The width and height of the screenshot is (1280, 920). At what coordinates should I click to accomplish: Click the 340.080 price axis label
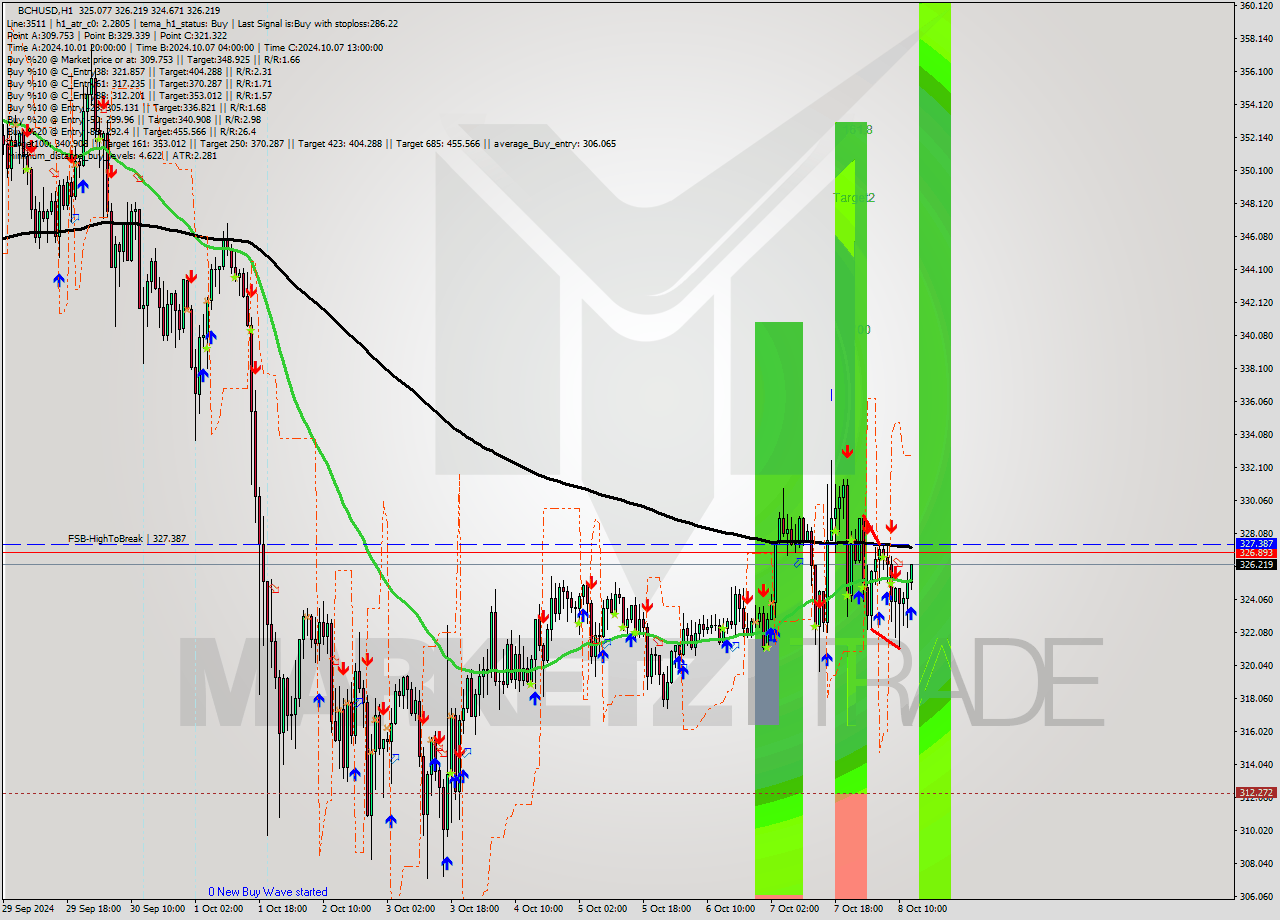(x=1256, y=336)
